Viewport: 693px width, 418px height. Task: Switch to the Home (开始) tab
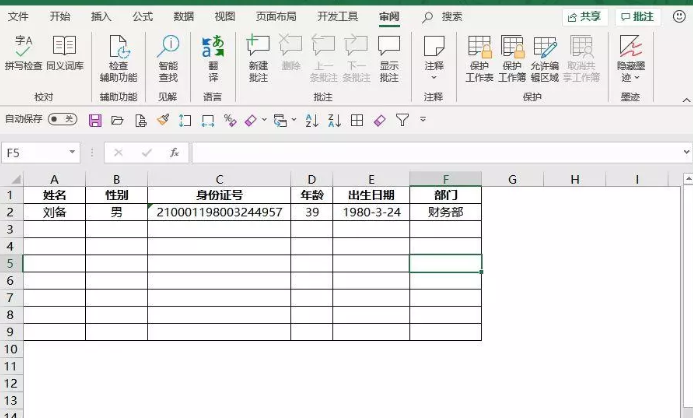click(60, 17)
